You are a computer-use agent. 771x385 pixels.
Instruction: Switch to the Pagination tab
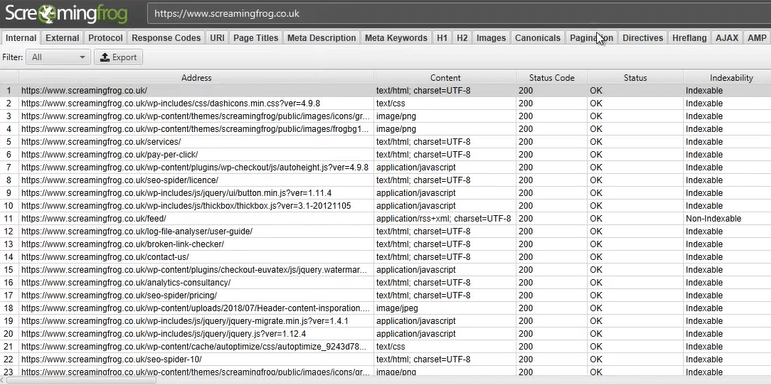click(592, 38)
